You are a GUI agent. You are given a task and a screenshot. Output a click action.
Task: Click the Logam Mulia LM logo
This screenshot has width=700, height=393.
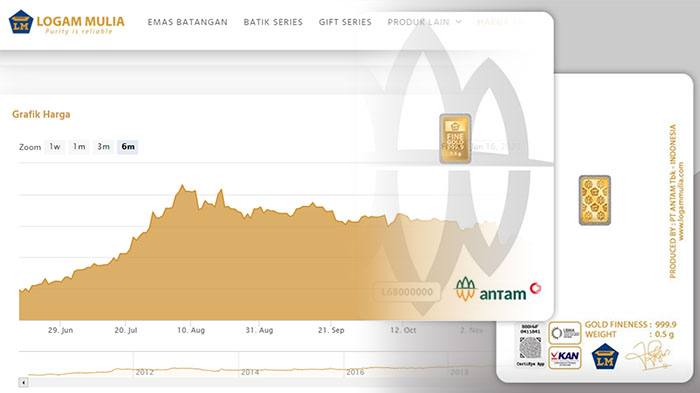click(67, 22)
